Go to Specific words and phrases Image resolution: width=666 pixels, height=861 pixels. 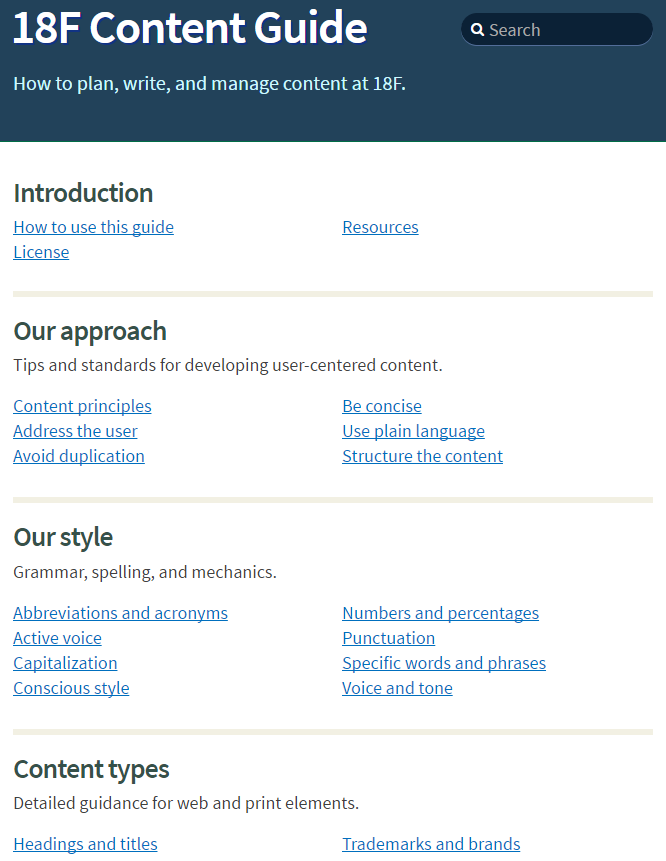[x=444, y=663]
